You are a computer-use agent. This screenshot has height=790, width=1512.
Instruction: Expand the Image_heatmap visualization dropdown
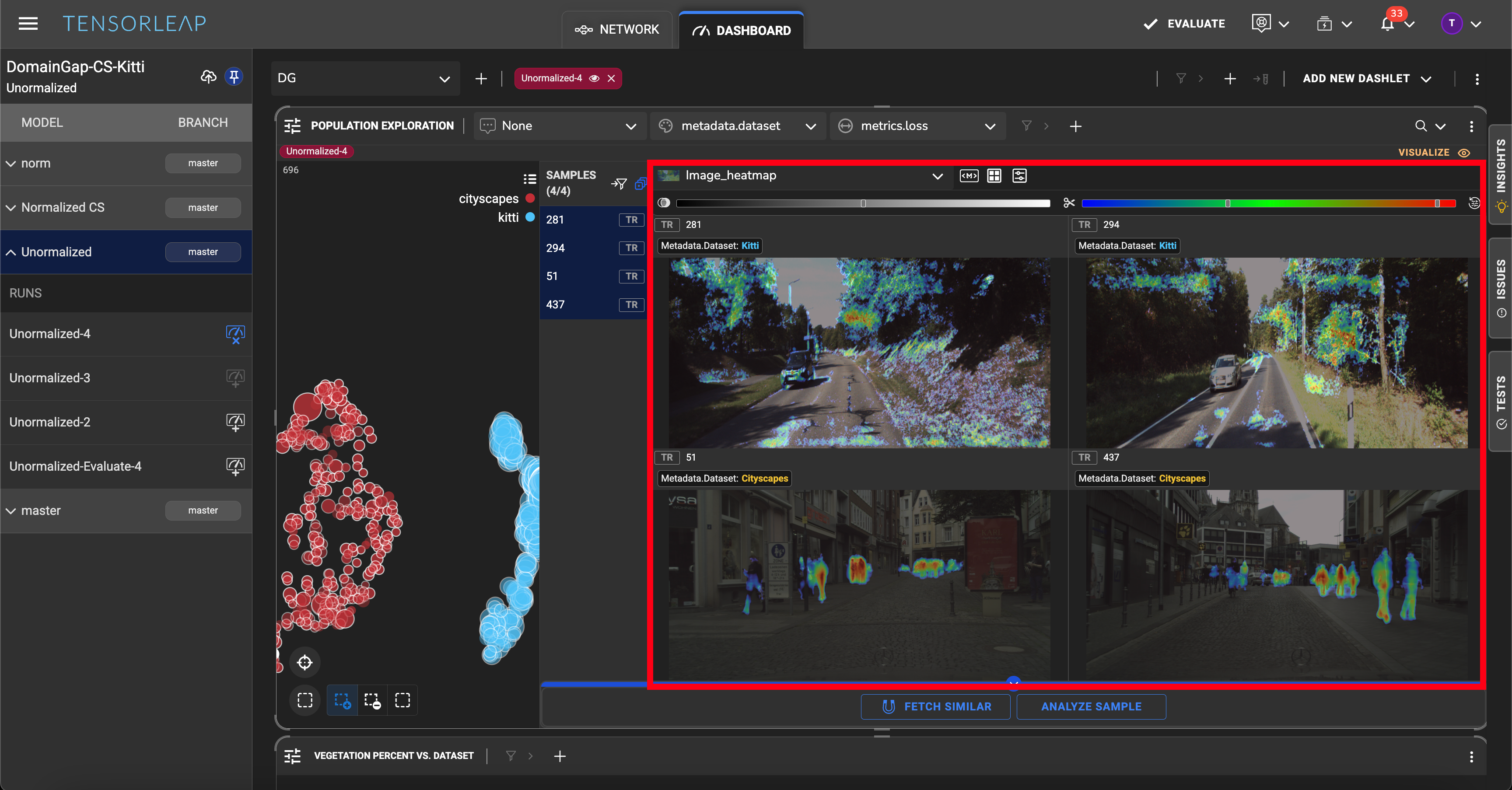coord(938,176)
